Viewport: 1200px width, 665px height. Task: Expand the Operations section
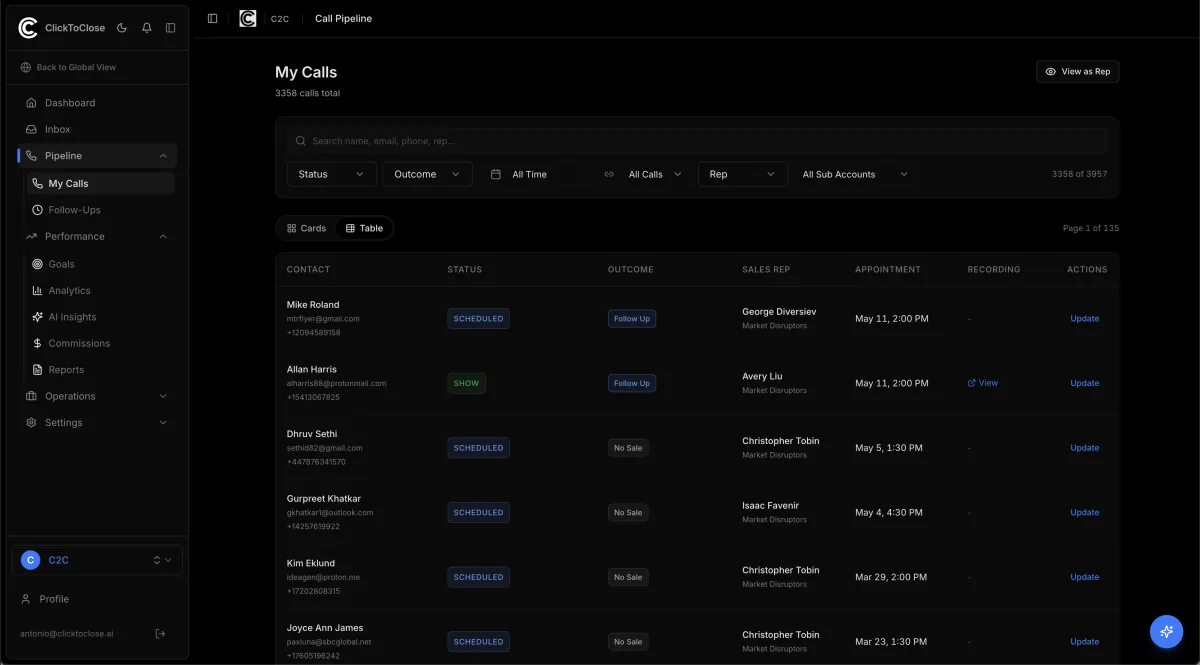(97, 396)
